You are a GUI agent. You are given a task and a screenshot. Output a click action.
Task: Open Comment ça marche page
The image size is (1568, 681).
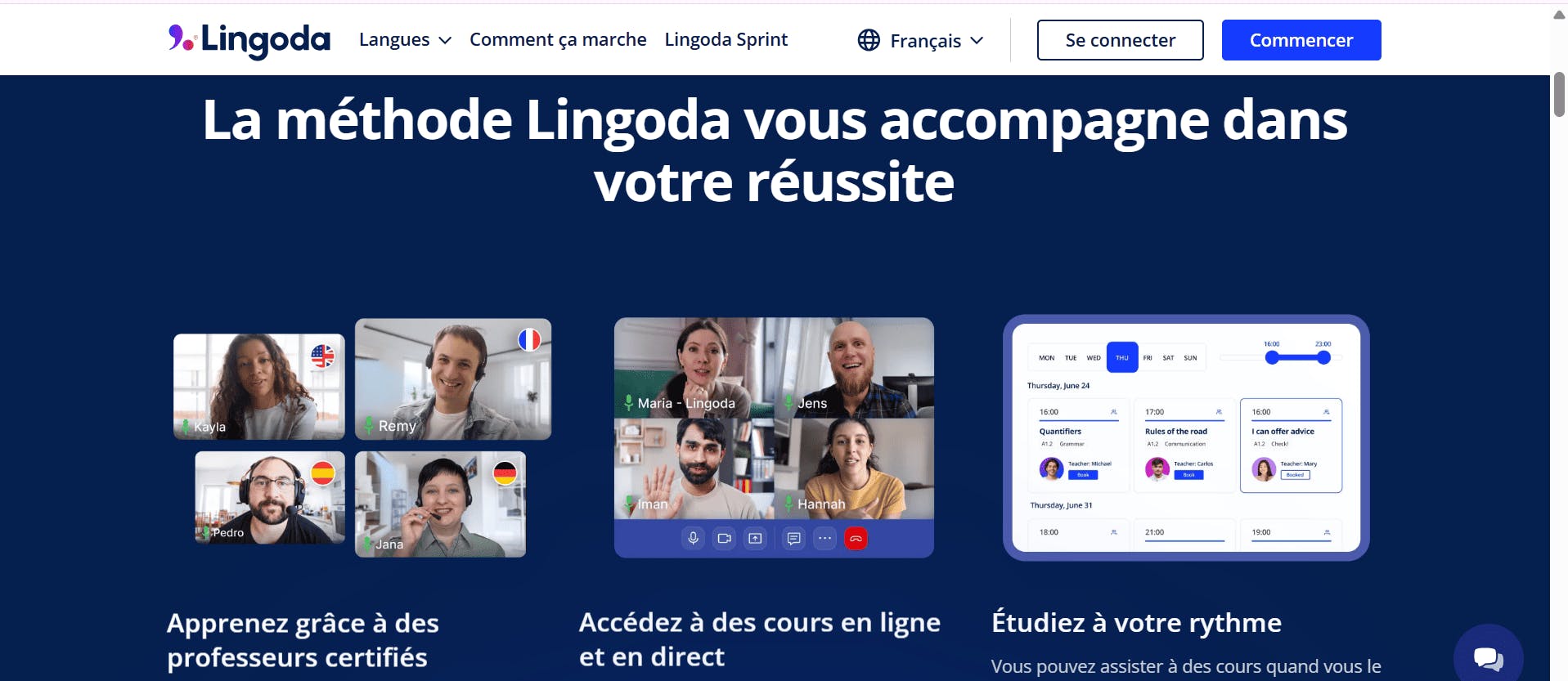(x=558, y=39)
